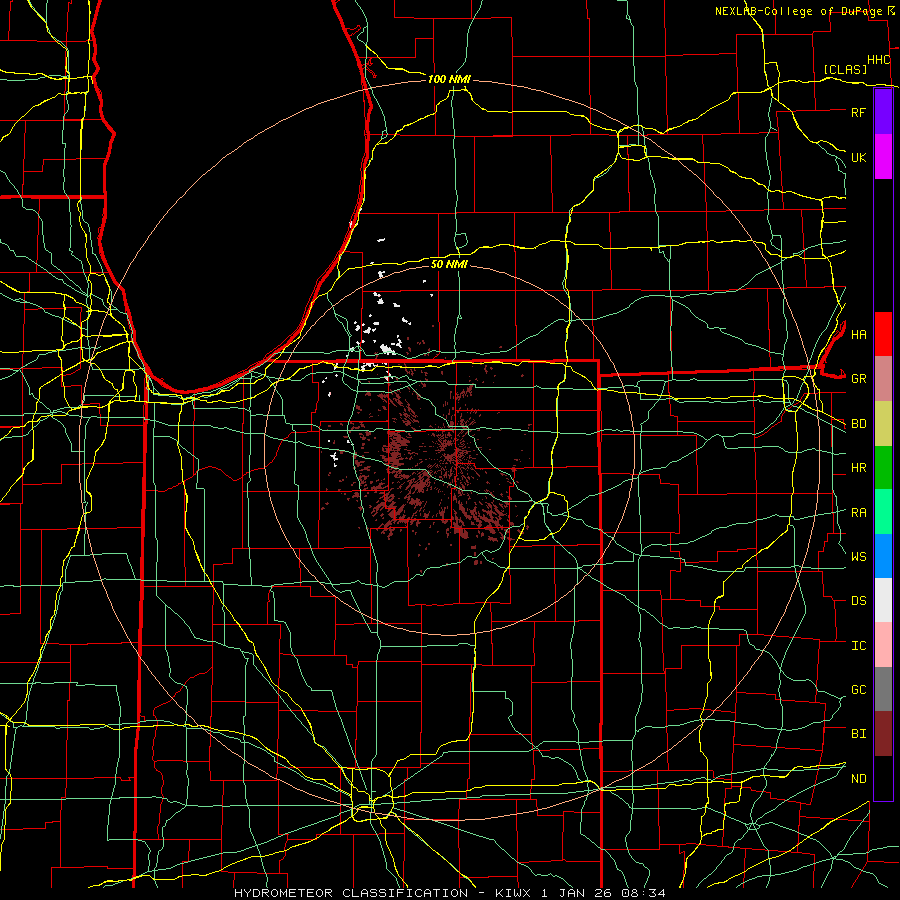Click the GC legend label

(x=859, y=690)
